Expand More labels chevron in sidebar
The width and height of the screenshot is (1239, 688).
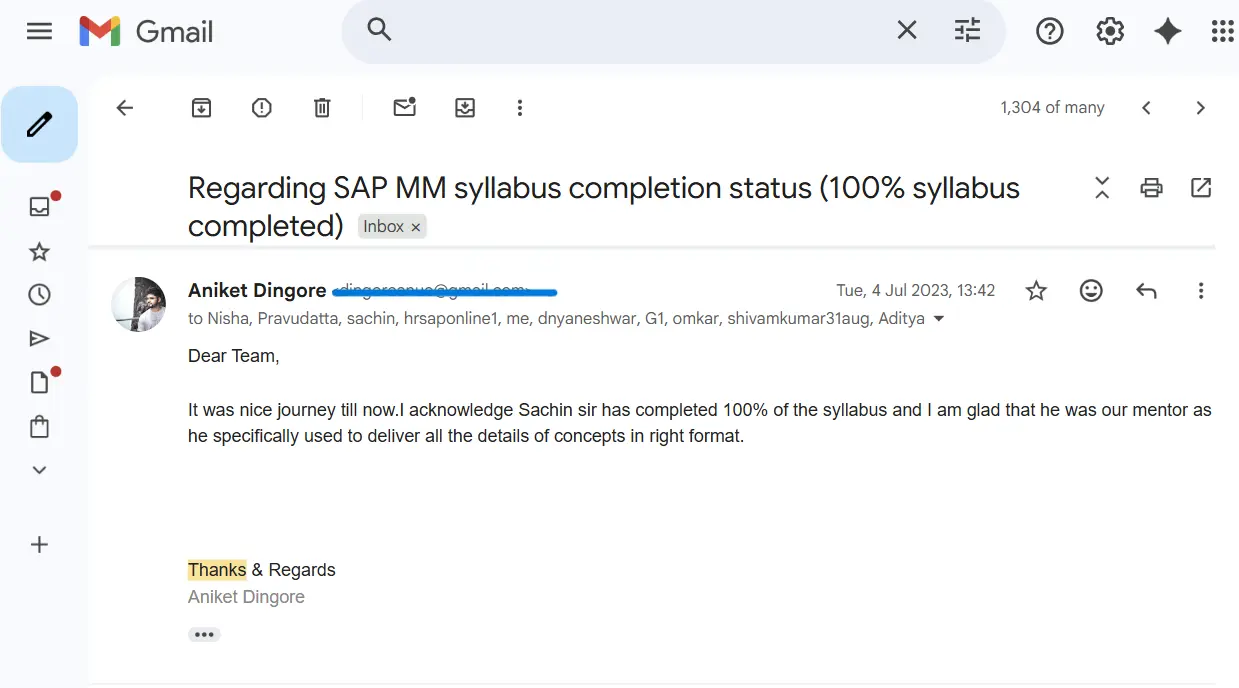(x=39, y=470)
